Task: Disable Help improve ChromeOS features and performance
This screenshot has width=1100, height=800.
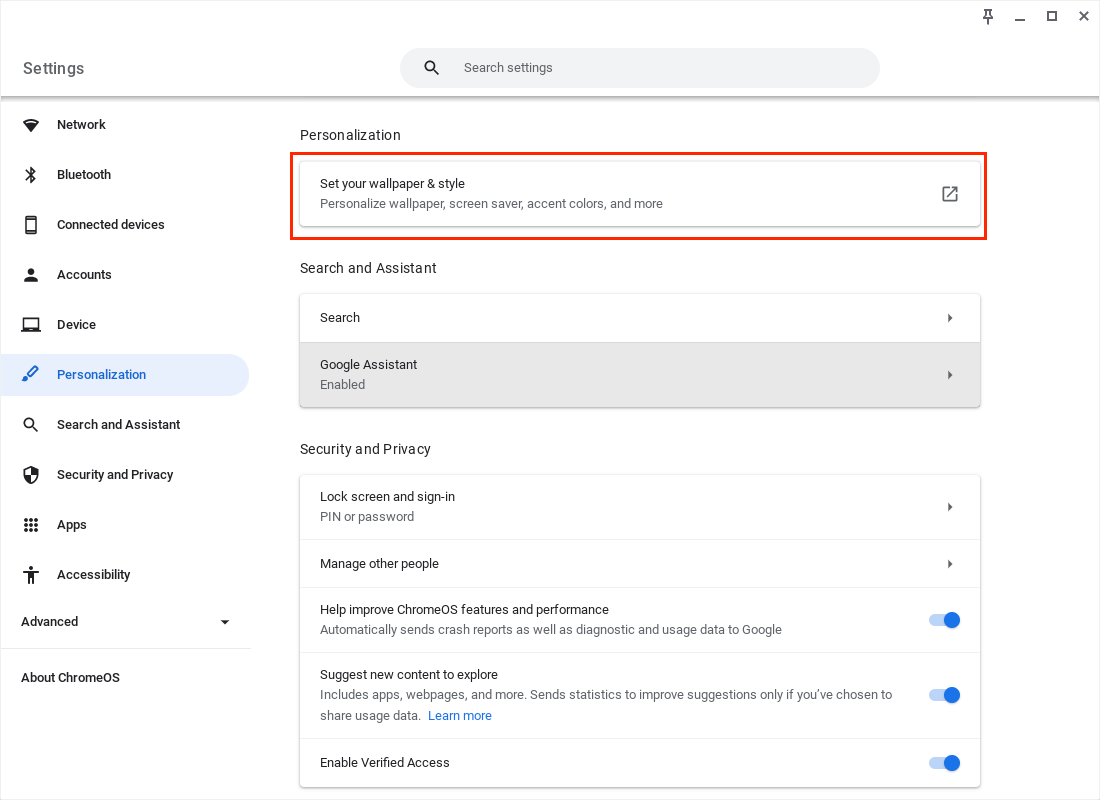Action: coord(944,620)
